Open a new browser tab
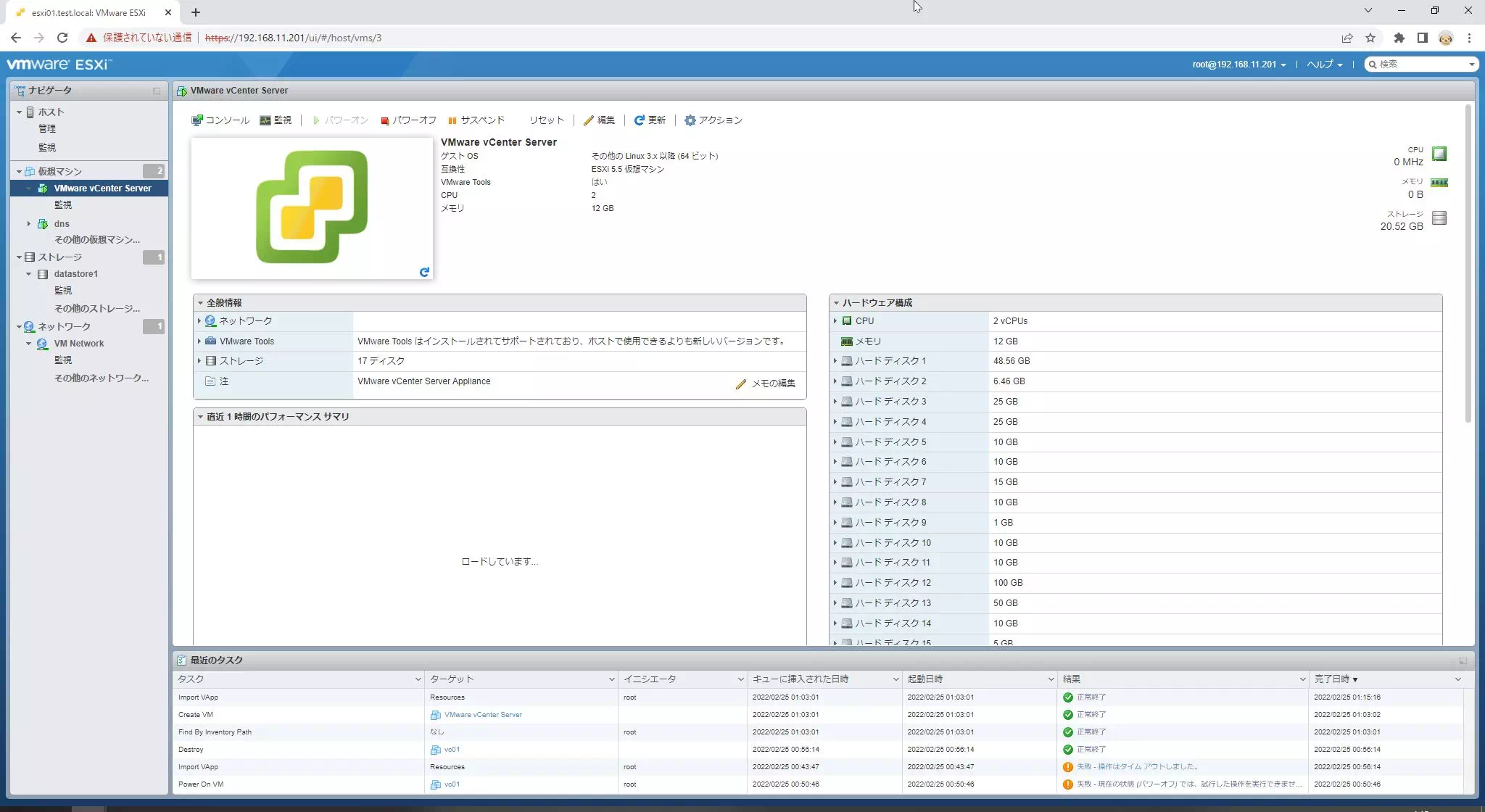The height and width of the screenshot is (812, 1485). coord(196,12)
